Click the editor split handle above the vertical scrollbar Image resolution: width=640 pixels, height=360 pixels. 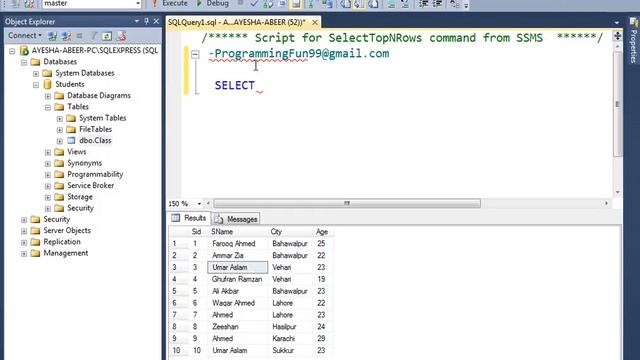tap(617, 36)
